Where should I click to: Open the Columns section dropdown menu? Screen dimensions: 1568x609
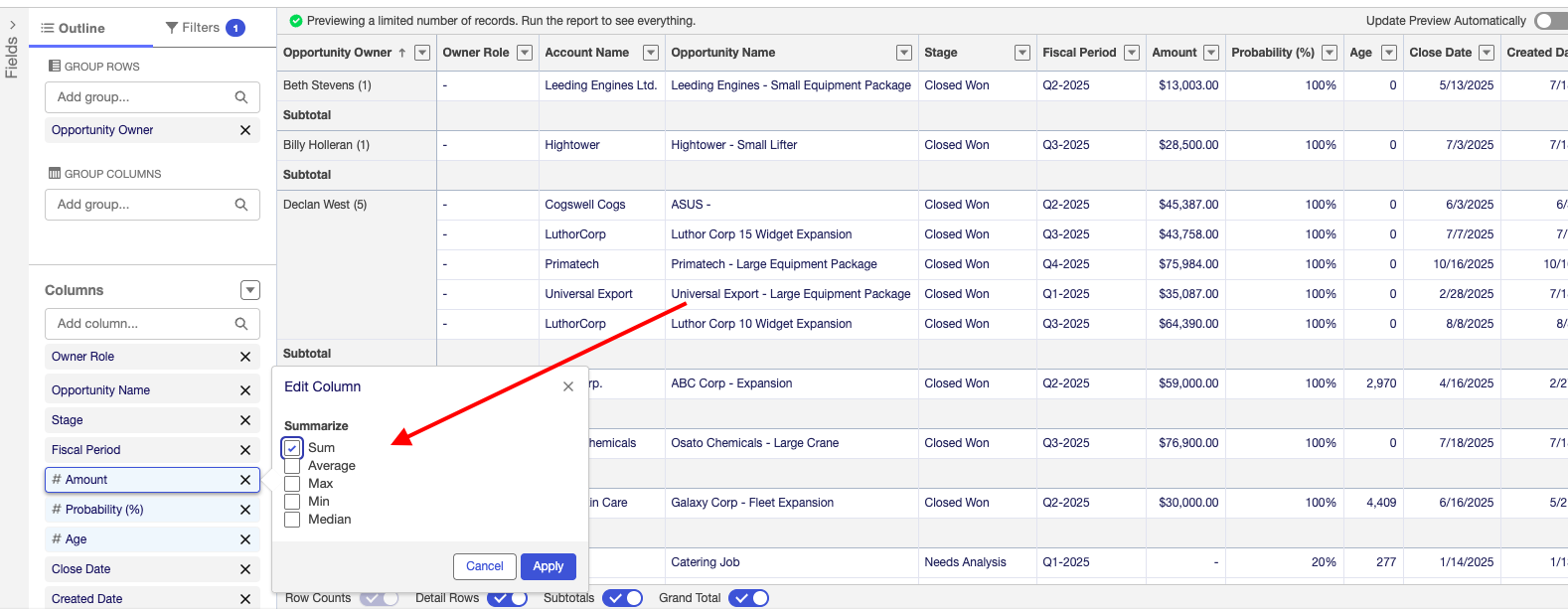(x=250, y=290)
